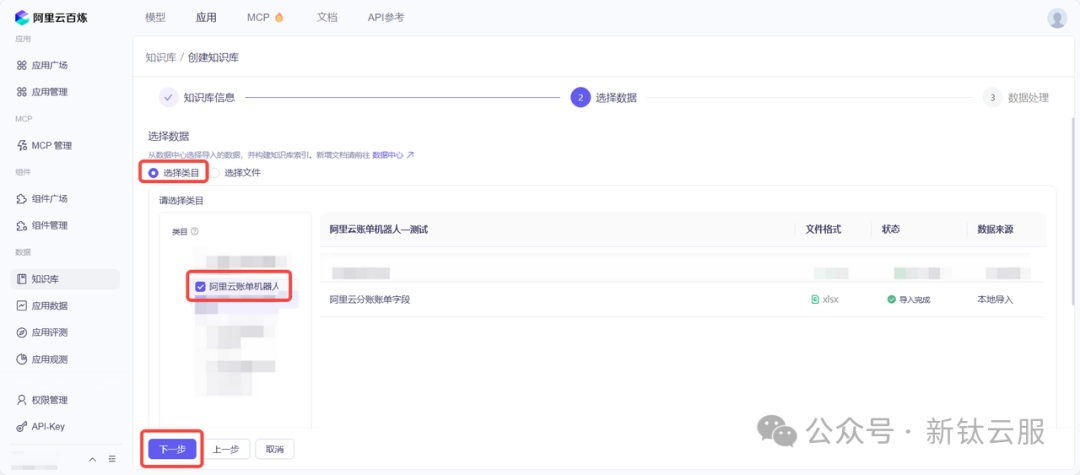Click the 阿里云账单机器人—测试 table heading
Viewport: 1080px width, 475px height.
379,229
